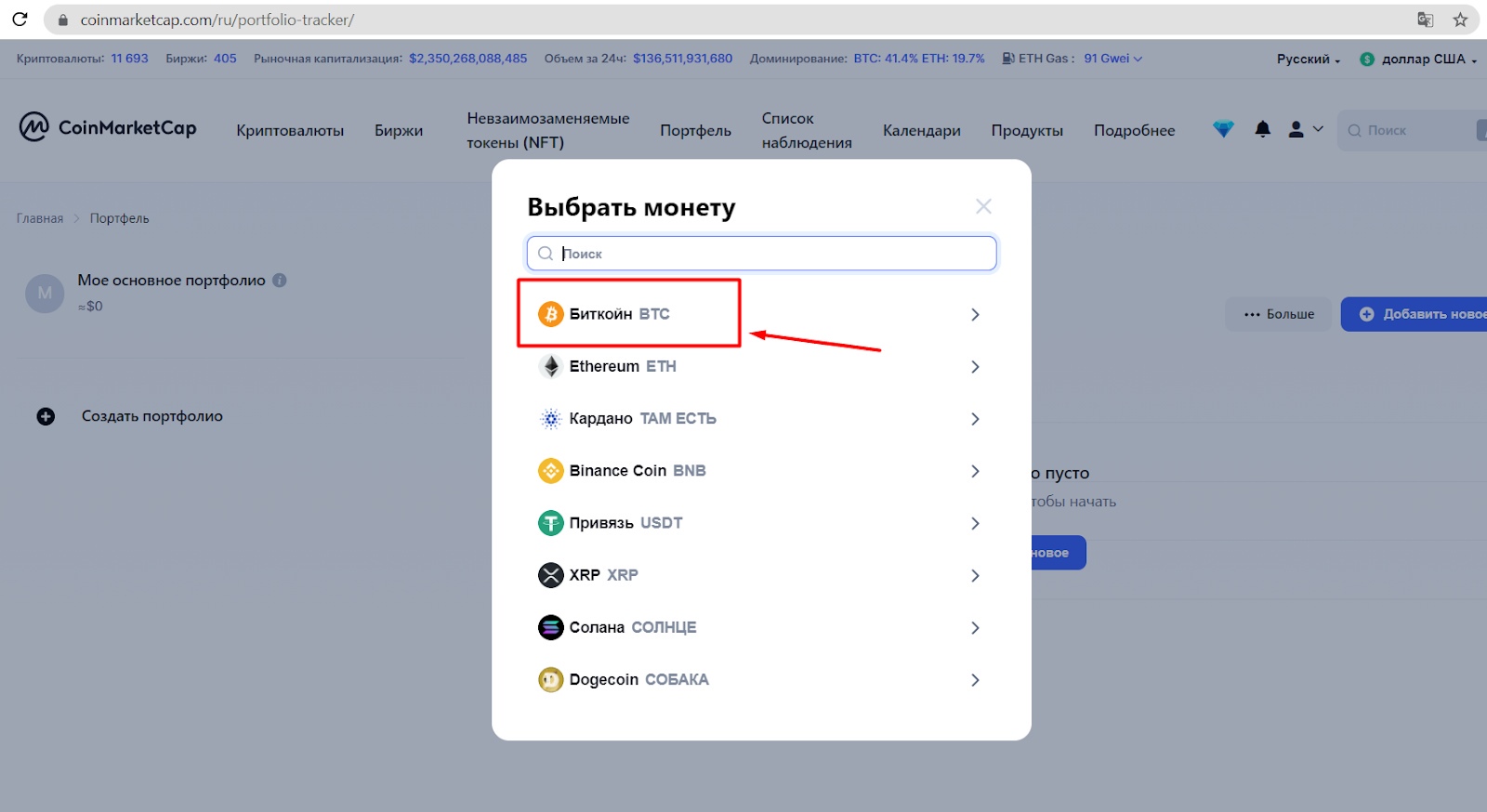Click market cap value $2,350,268,088,485
1487x812 pixels.
(x=468, y=59)
